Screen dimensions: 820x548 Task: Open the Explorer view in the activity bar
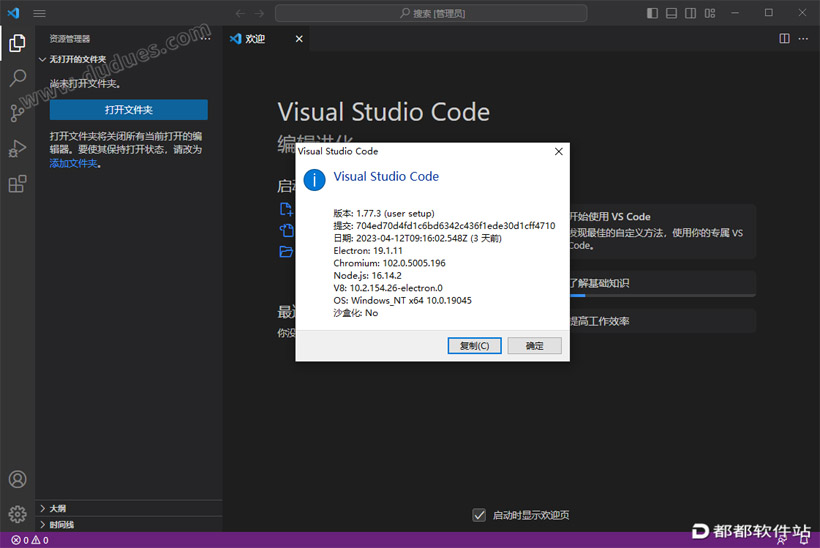(17, 43)
